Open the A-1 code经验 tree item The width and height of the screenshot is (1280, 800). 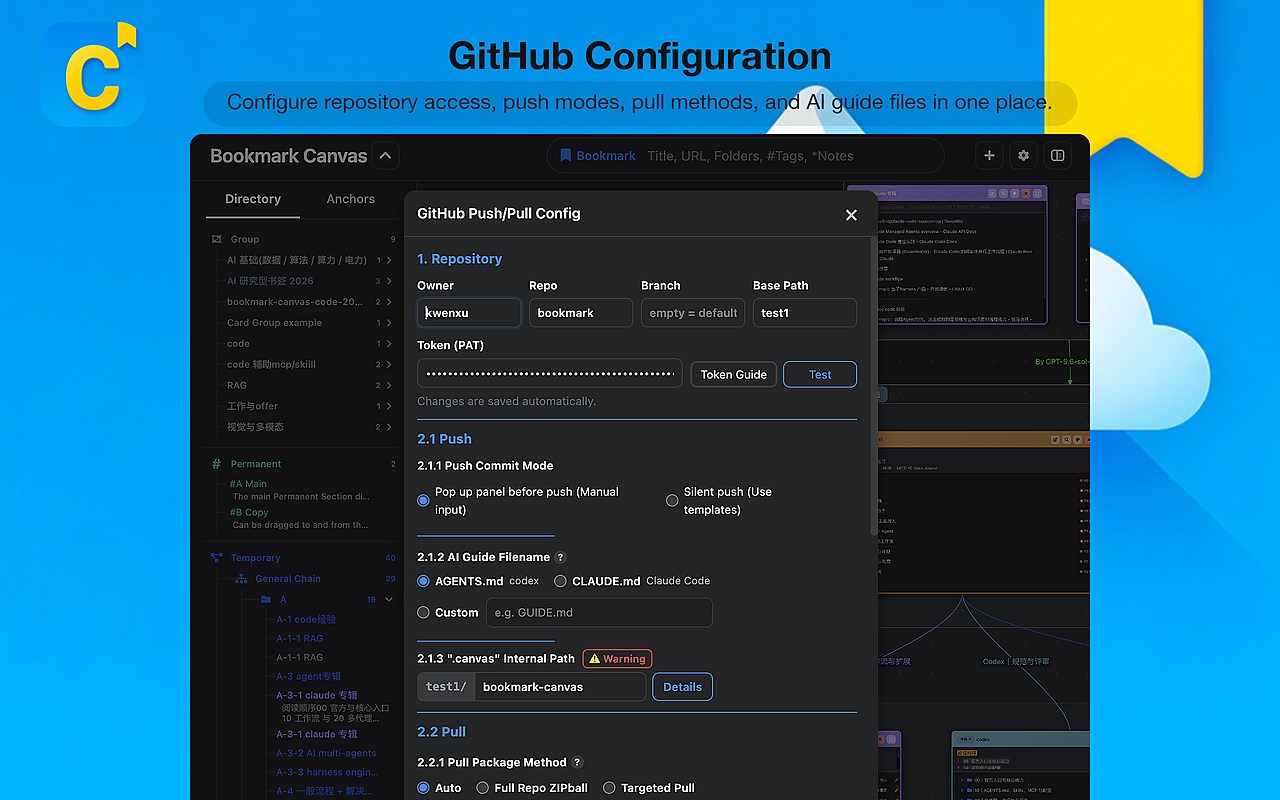[306, 620]
